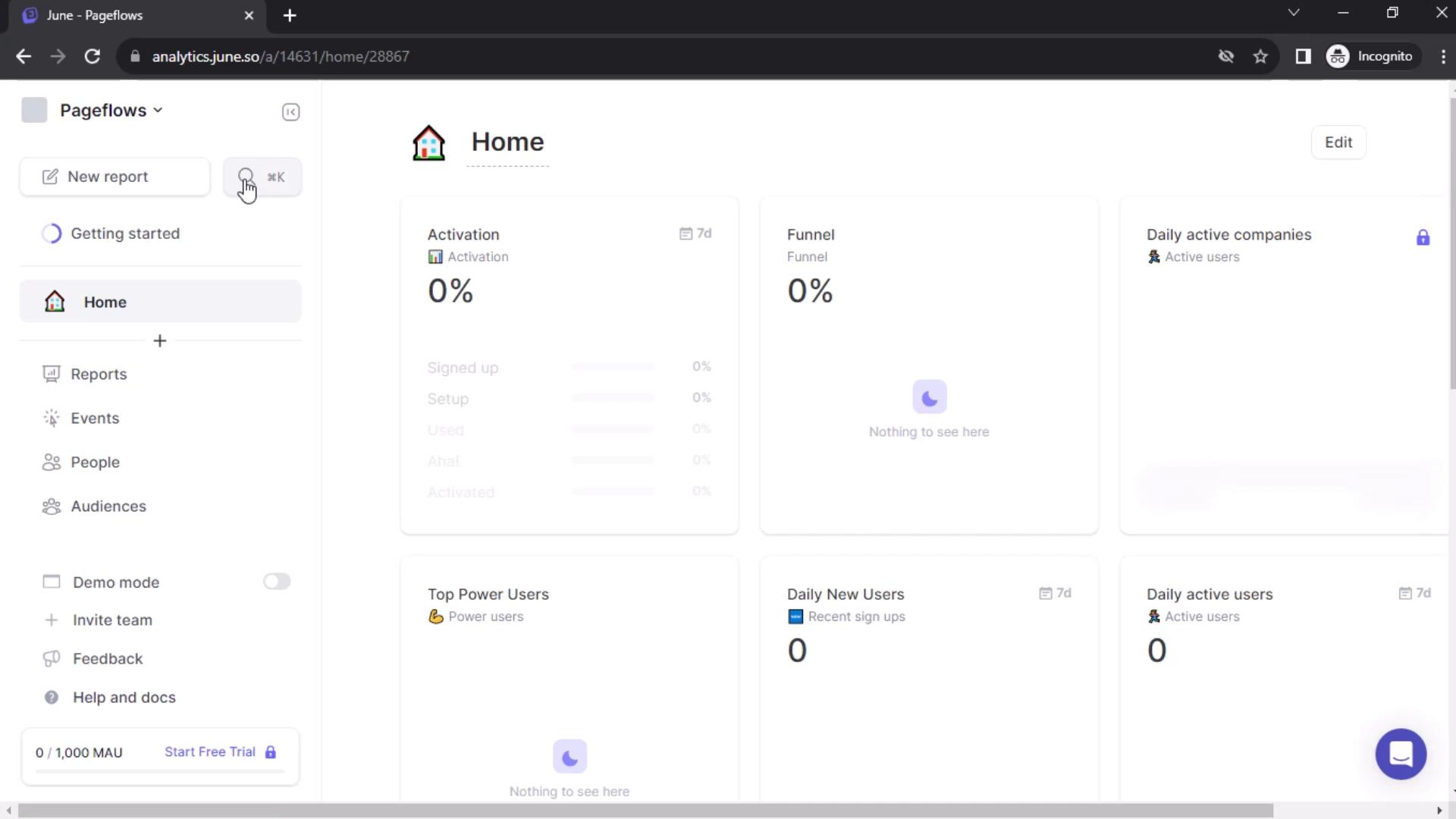The height and width of the screenshot is (819, 1456).
Task: Click the New report button
Action: (x=115, y=177)
